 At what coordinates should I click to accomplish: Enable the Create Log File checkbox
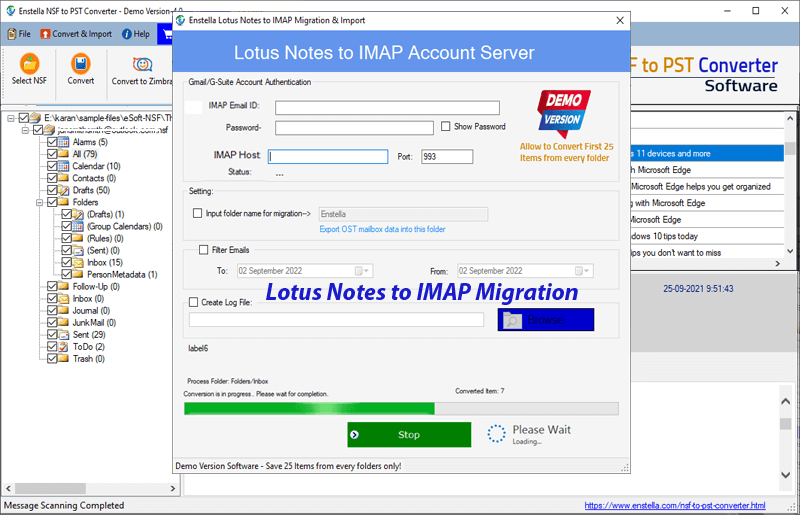click(x=193, y=302)
